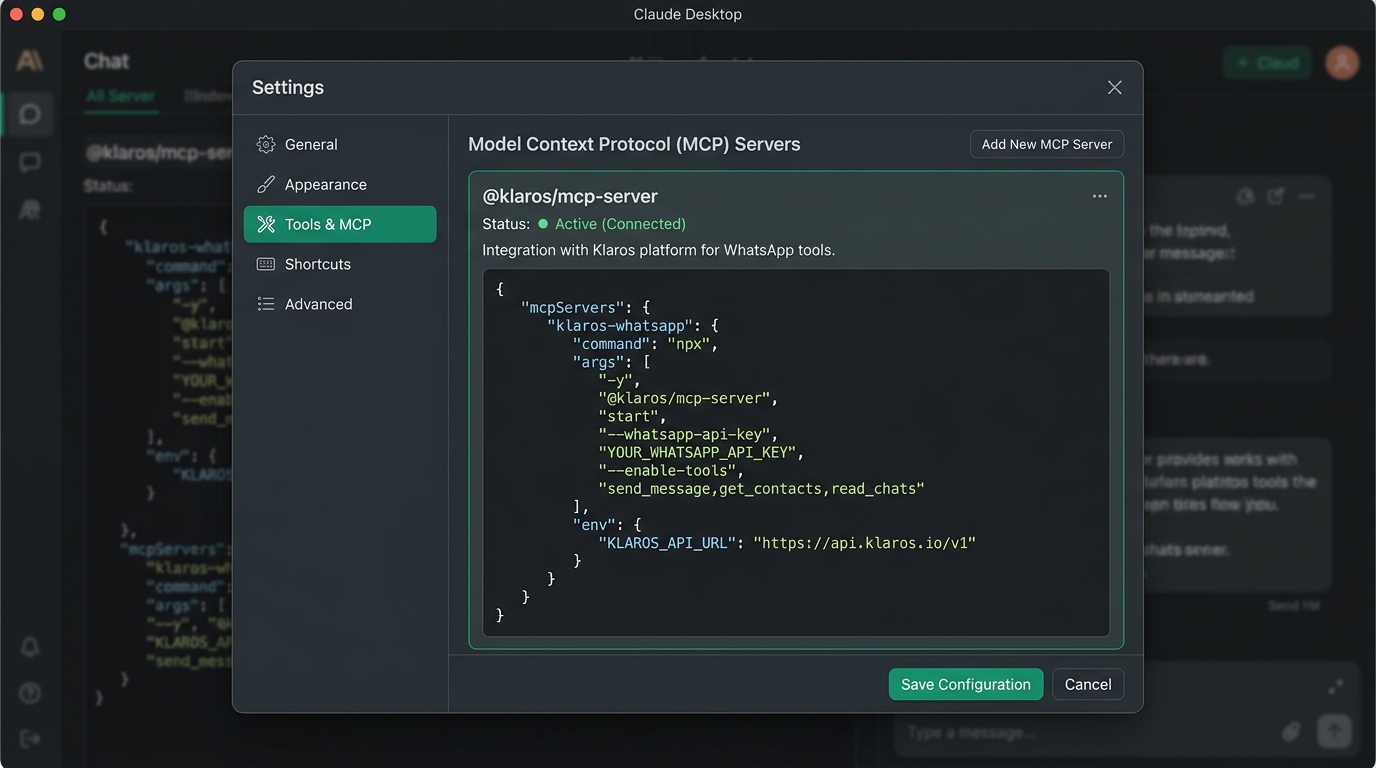Viewport: 1376px width, 768px height.
Task: Expand the message composer in chat window
Action: 1335,687
